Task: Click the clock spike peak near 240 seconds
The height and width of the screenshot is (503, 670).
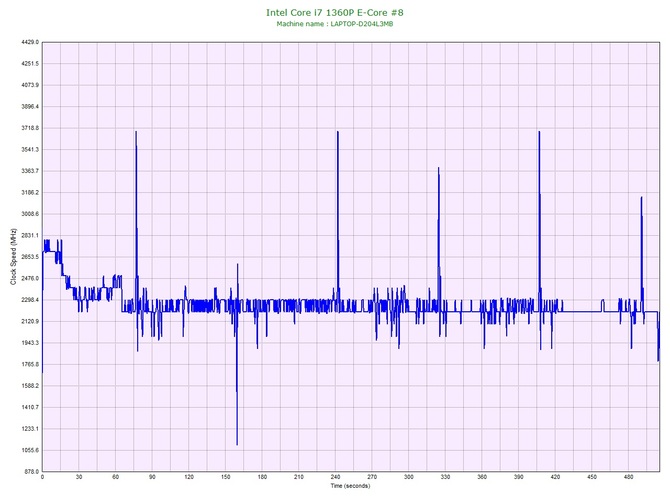Action: (338, 132)
